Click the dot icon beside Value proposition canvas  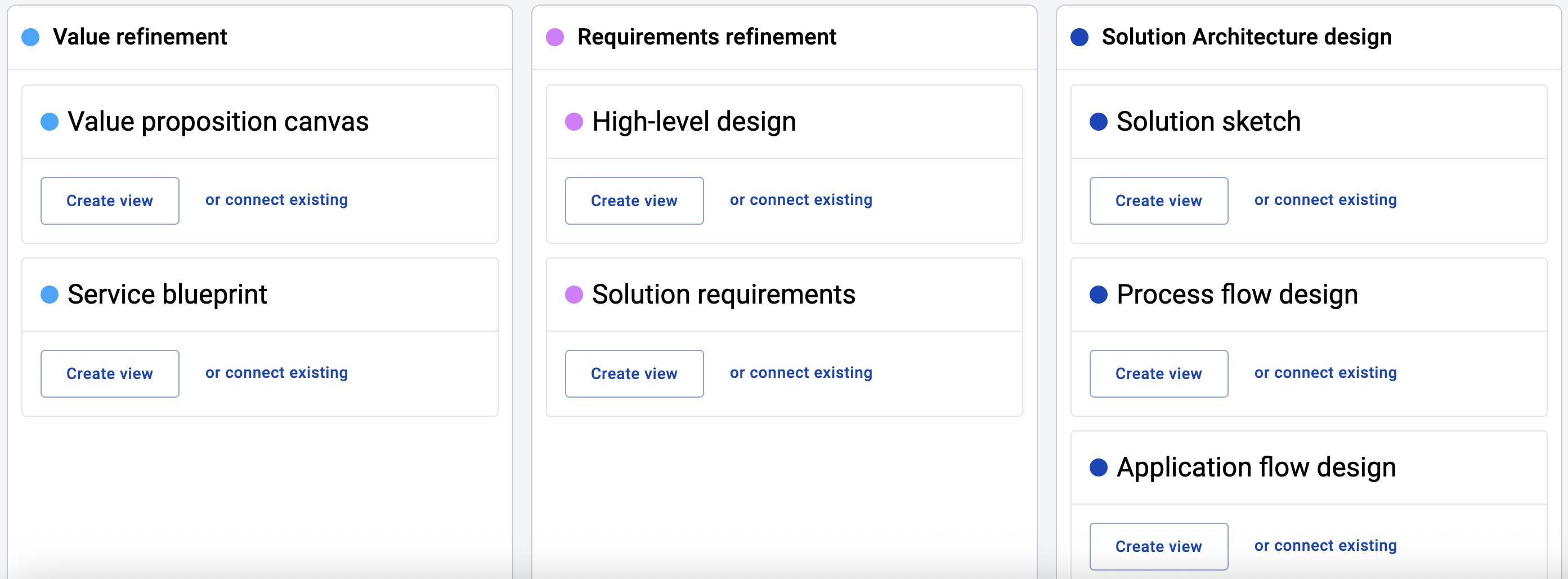point(50,122)
